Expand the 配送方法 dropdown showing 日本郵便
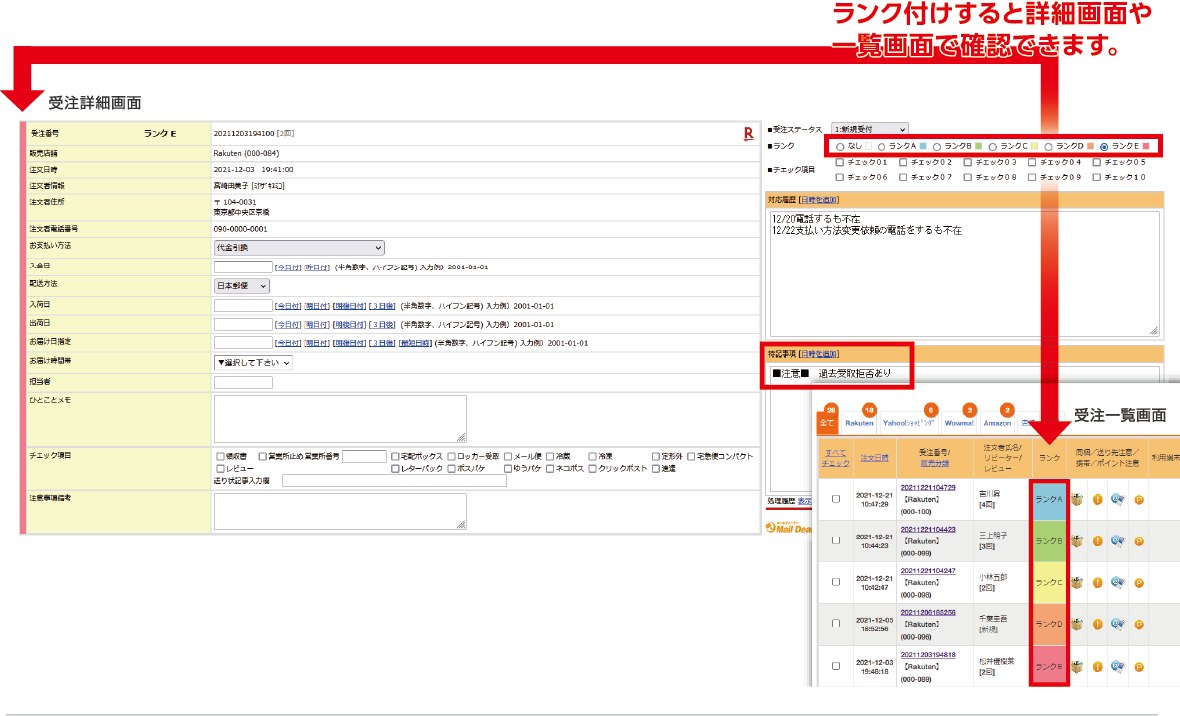 tap(241, 286)
